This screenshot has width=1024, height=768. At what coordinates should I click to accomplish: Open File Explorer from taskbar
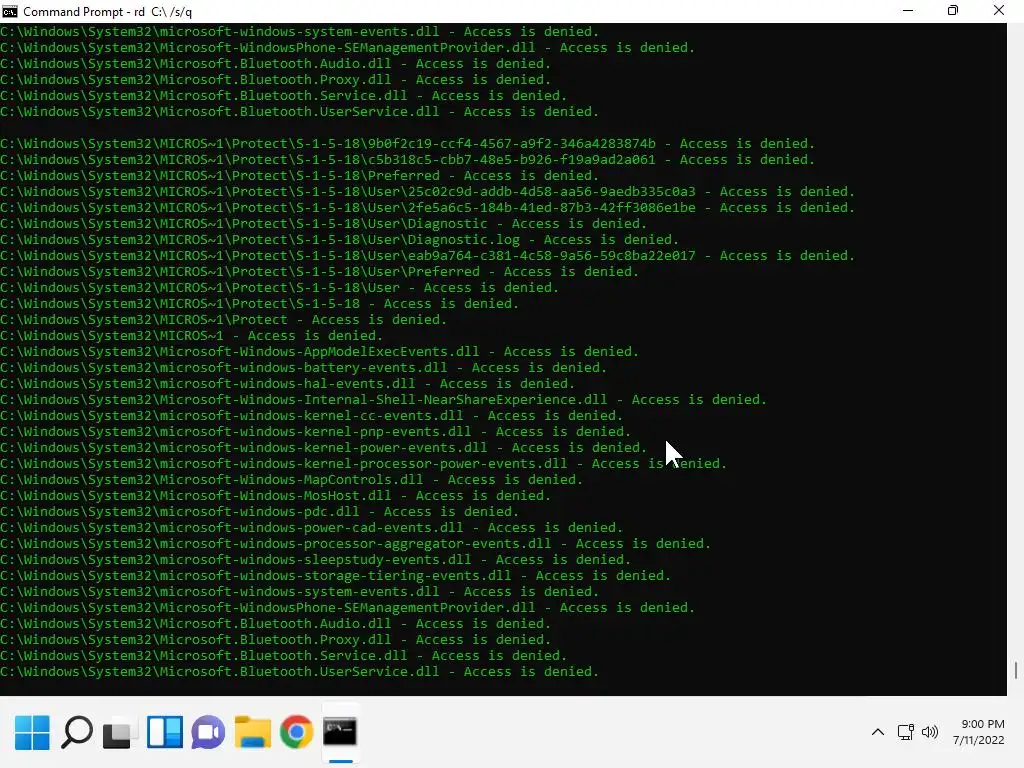coord(253,732)
